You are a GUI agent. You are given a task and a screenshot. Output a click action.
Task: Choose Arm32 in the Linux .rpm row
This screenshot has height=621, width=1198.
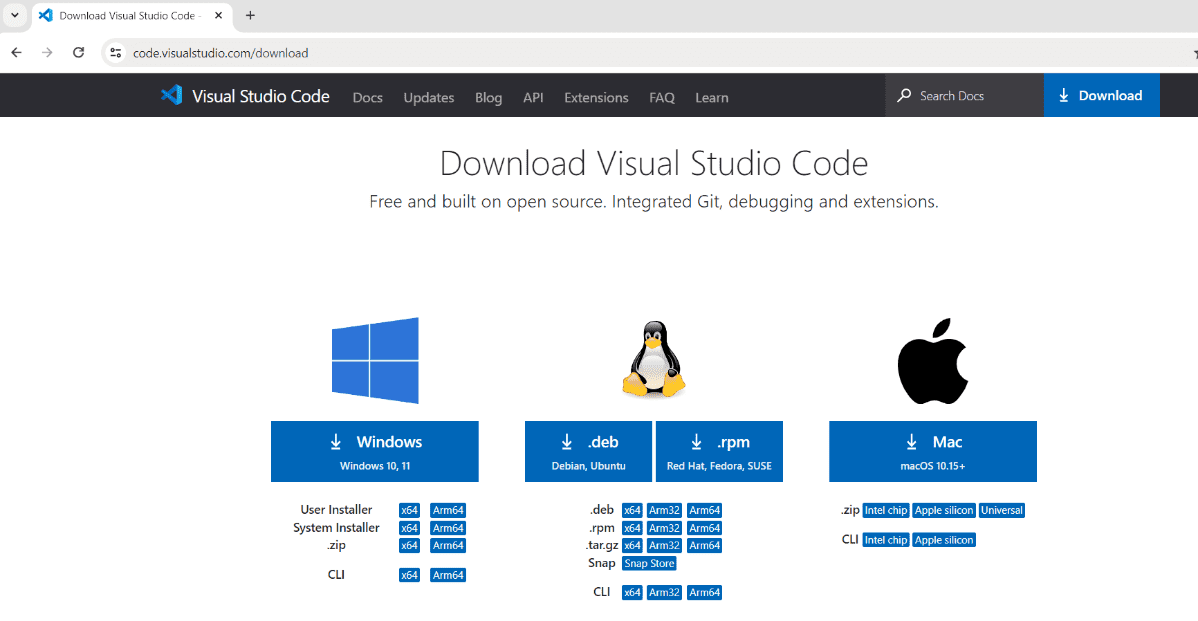664,528
